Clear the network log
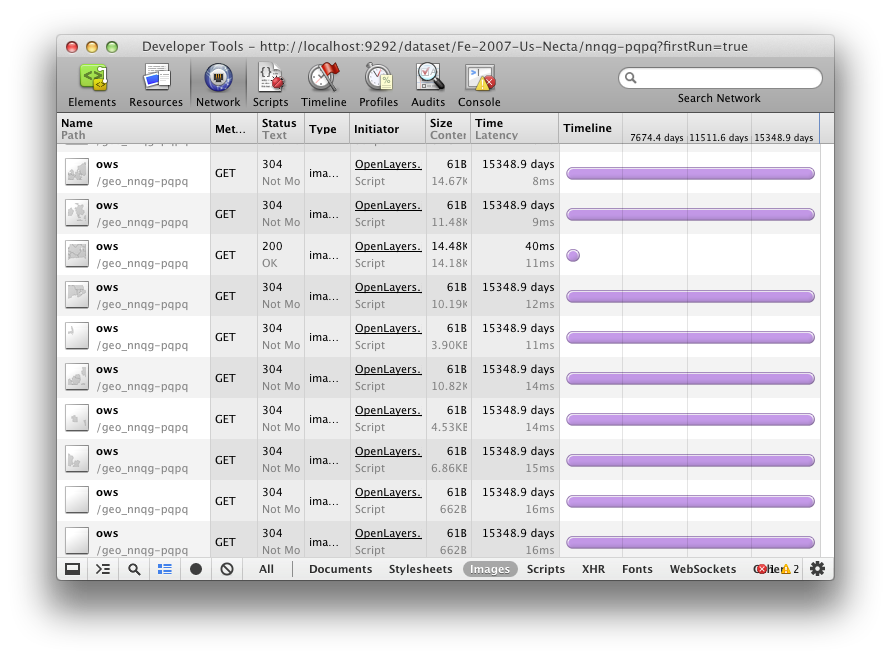This screenshot has width=891, height=659. [x=227, y=569]
